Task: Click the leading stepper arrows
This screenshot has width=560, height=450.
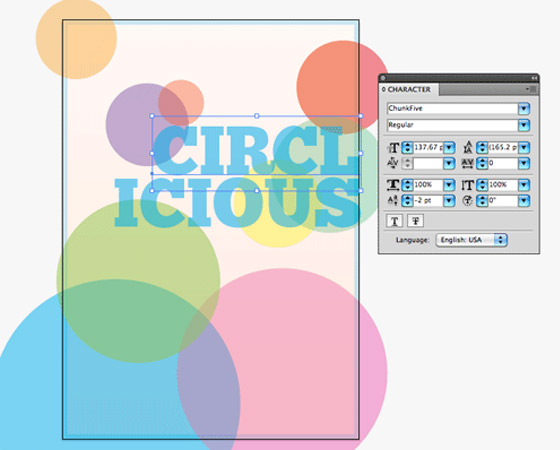Action: point(482,148)
